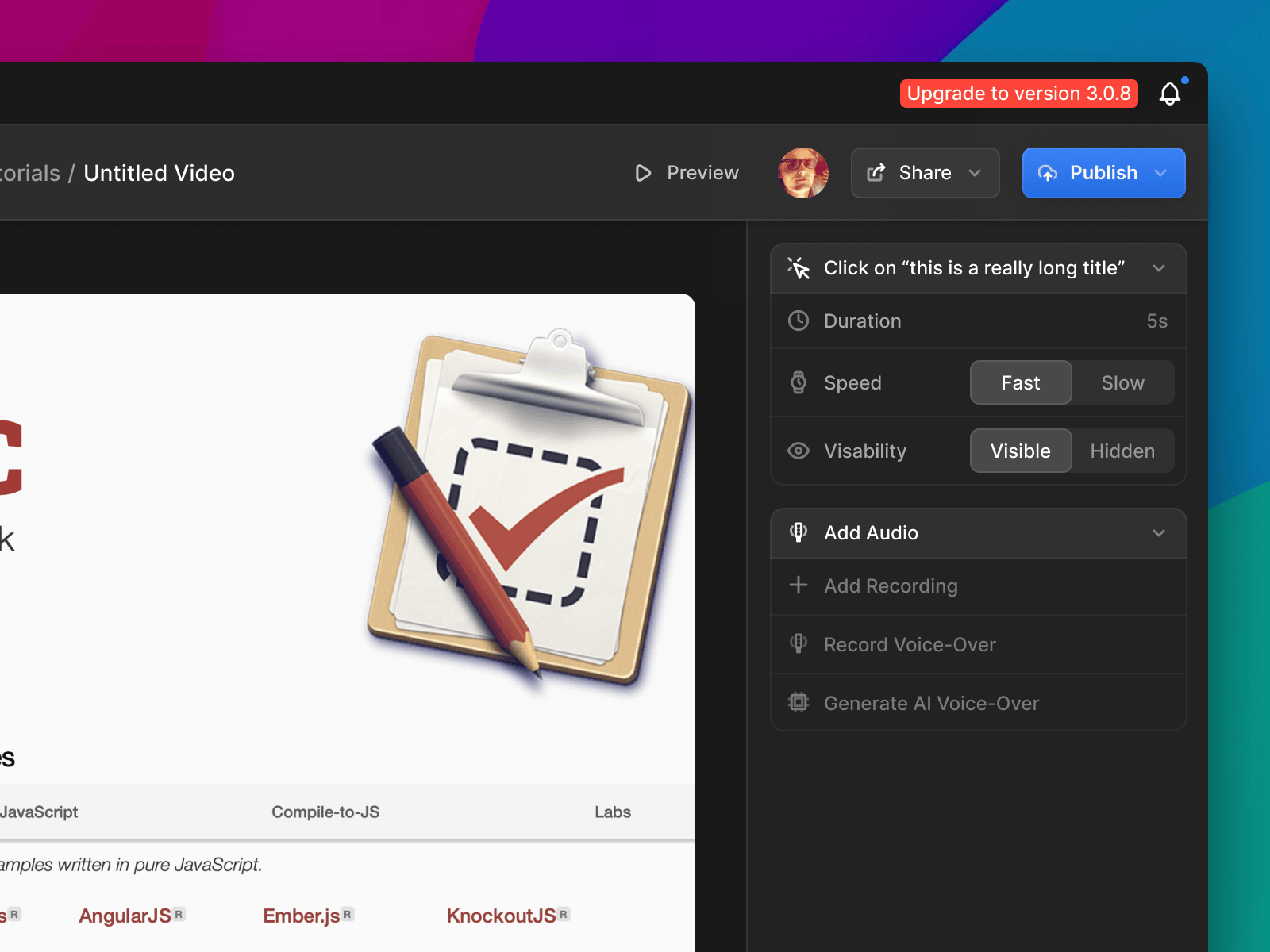Click the Add Audio heading text

[x=872, y=533]
